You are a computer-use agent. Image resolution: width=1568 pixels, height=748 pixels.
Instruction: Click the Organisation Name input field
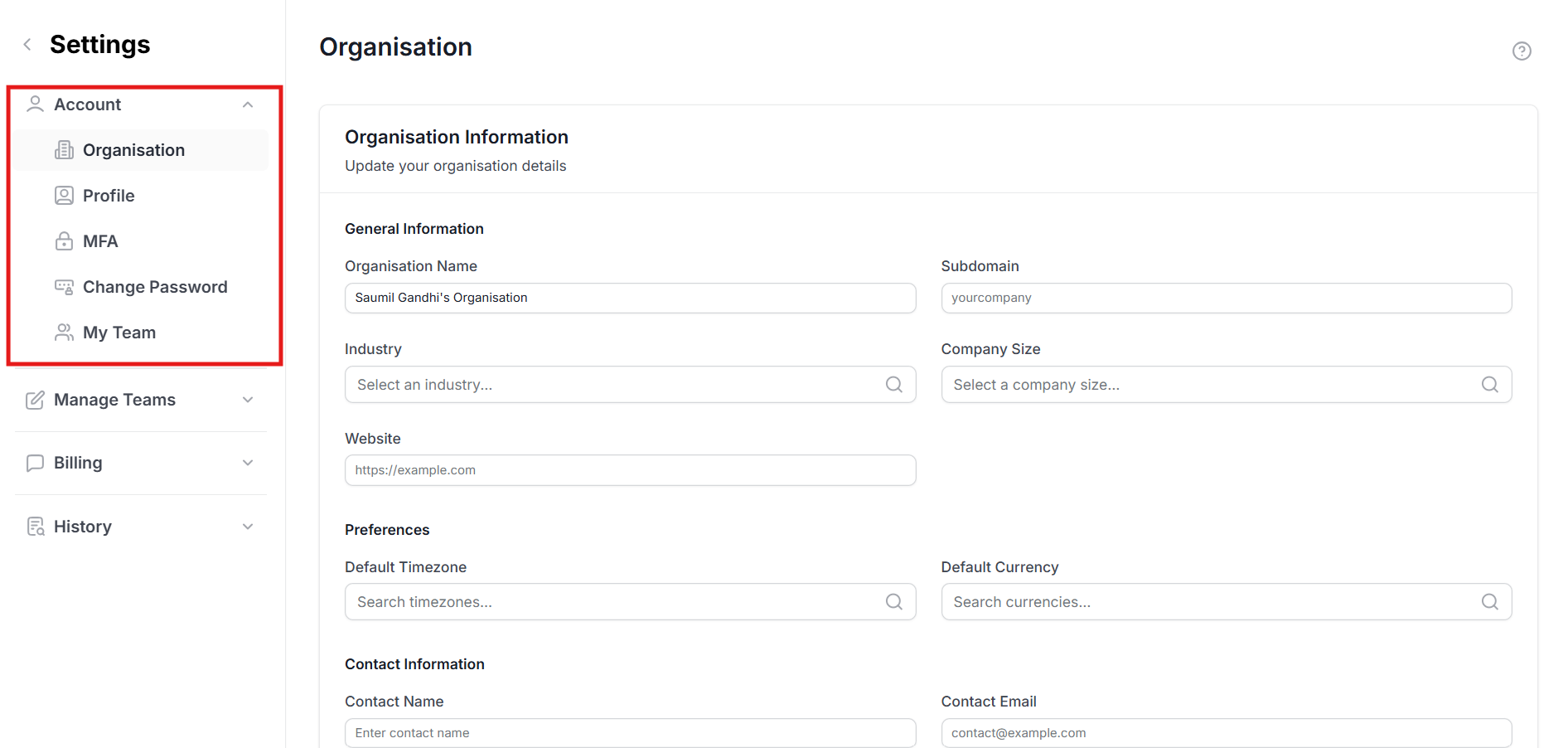(x=630, y=298)
